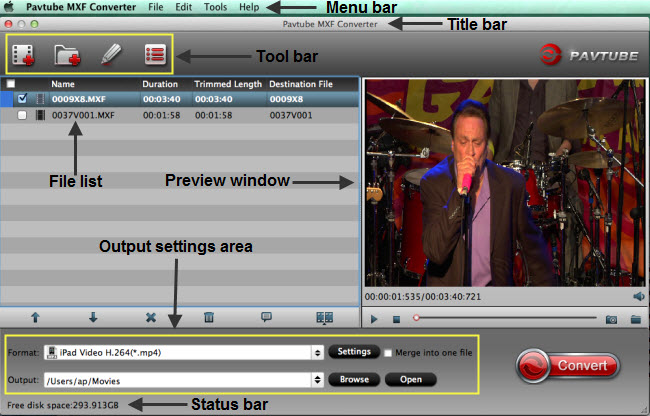Open the Apple menu
Screen dimensions: 650x416
[9, 7]
